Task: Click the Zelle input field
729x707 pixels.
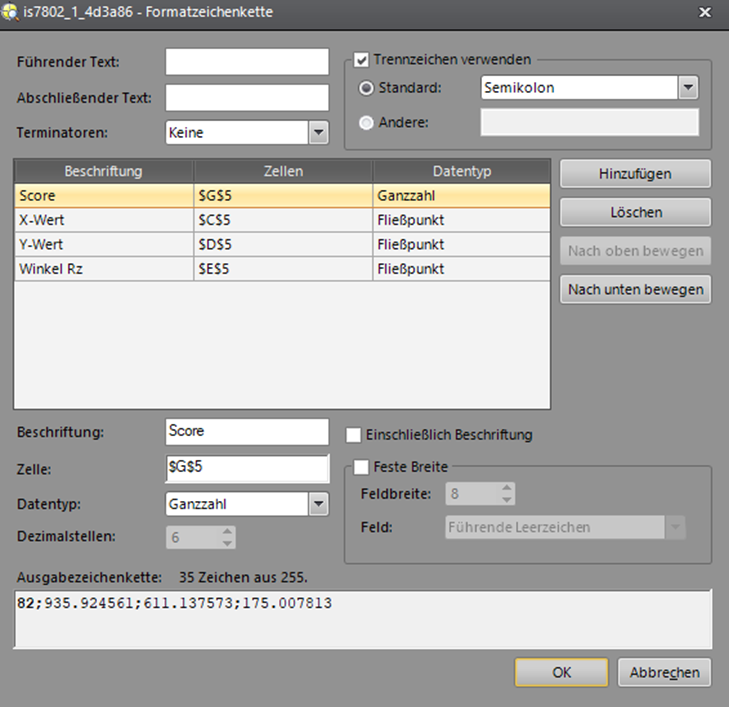Action: point(247,468)
